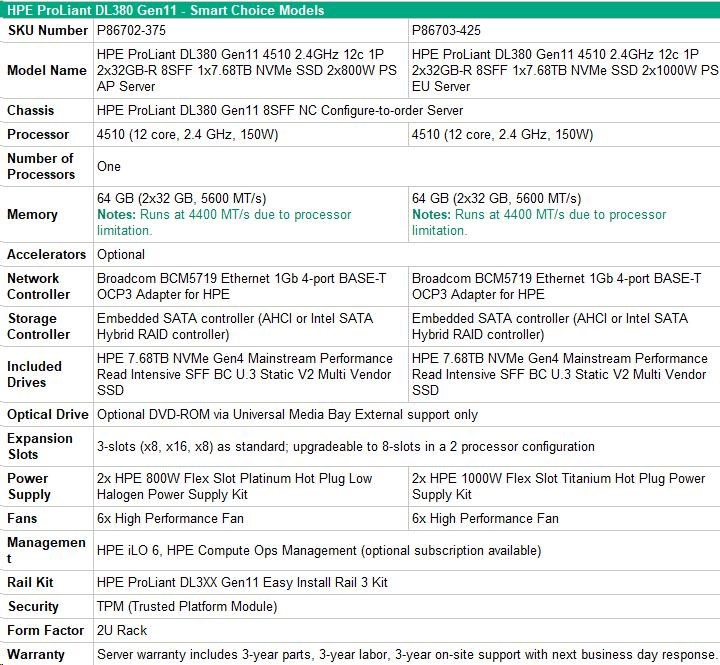The height and width of the screenshot is (665, 720).
Task: Click the table title HPE ProLiant DL380 Gen11
Action: [x=165, y=10]
